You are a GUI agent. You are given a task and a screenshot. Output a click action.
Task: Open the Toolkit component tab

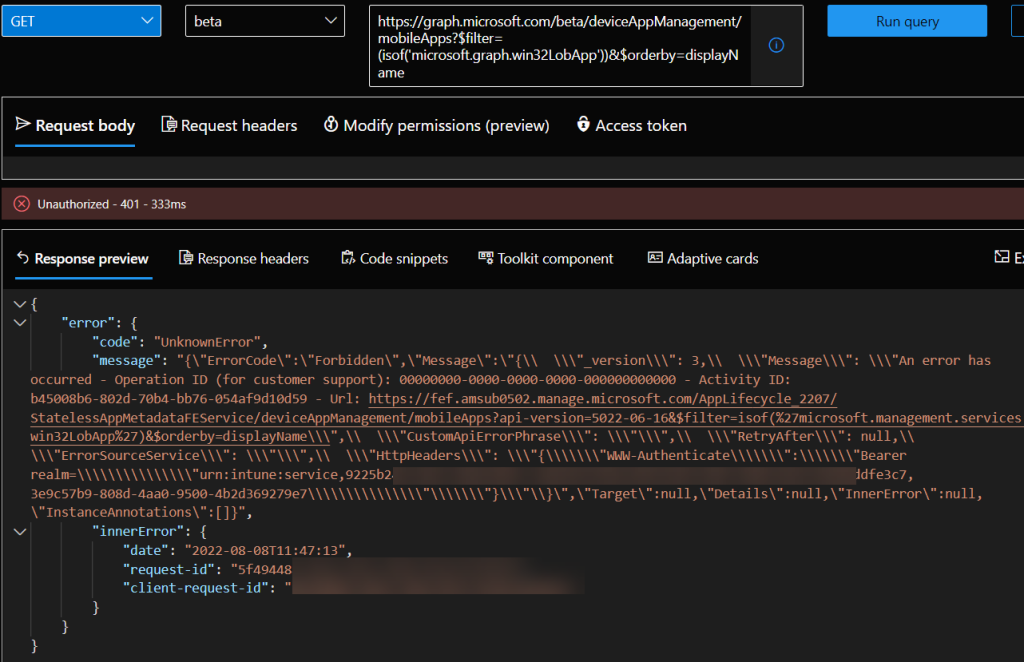point(546,259)
